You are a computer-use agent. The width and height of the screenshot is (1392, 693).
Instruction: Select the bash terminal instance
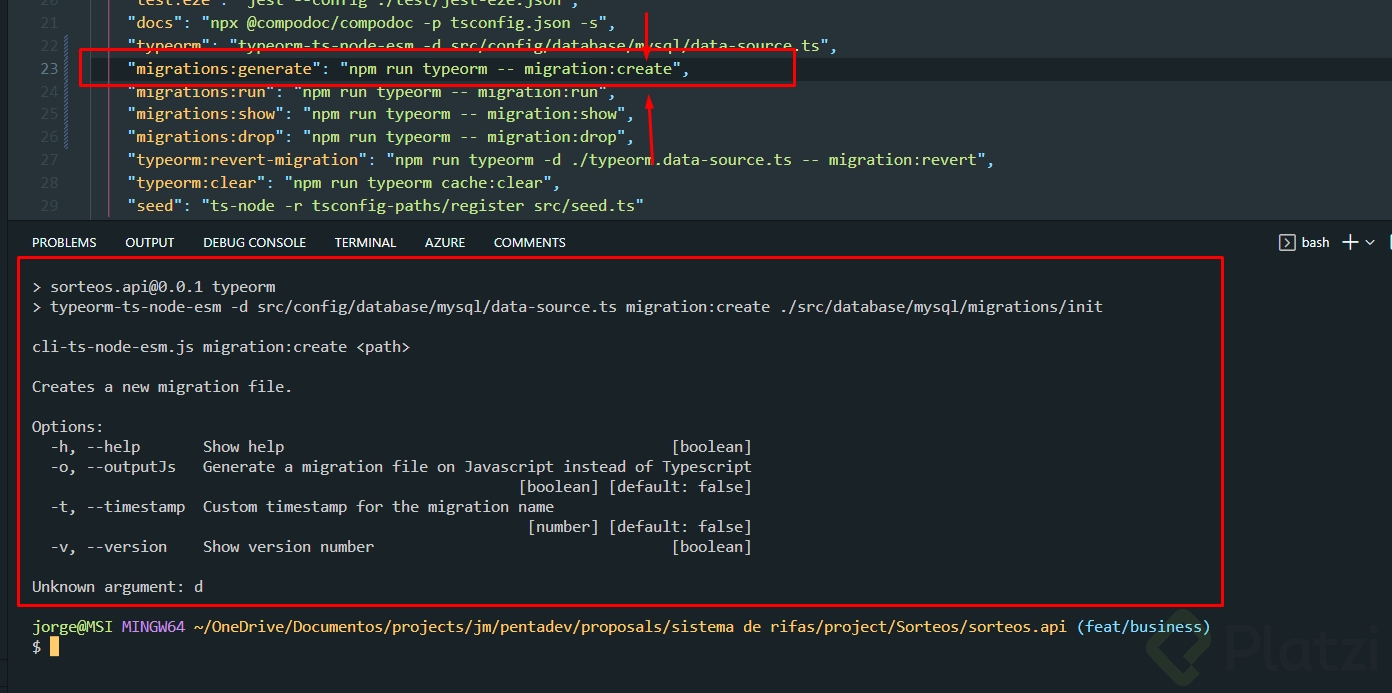click(x=1305, y=242)
